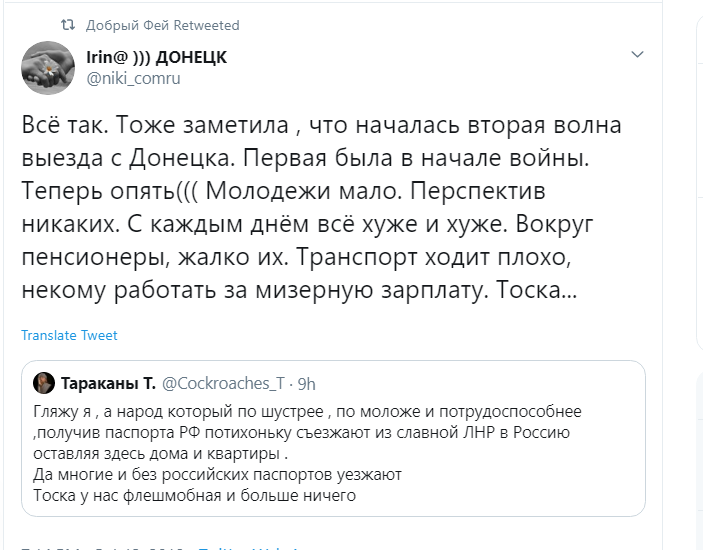Viewport: 703px width, 550px height.
Task: Open Тараканы Т. author name in quote
Action: pos(106,383)
